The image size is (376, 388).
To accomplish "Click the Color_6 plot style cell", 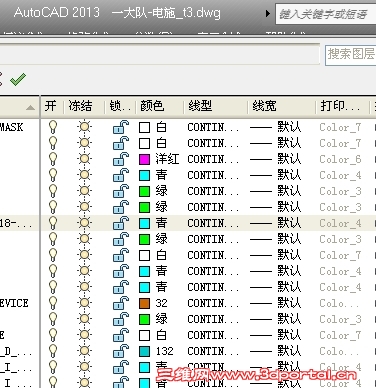I will (340, 159).
